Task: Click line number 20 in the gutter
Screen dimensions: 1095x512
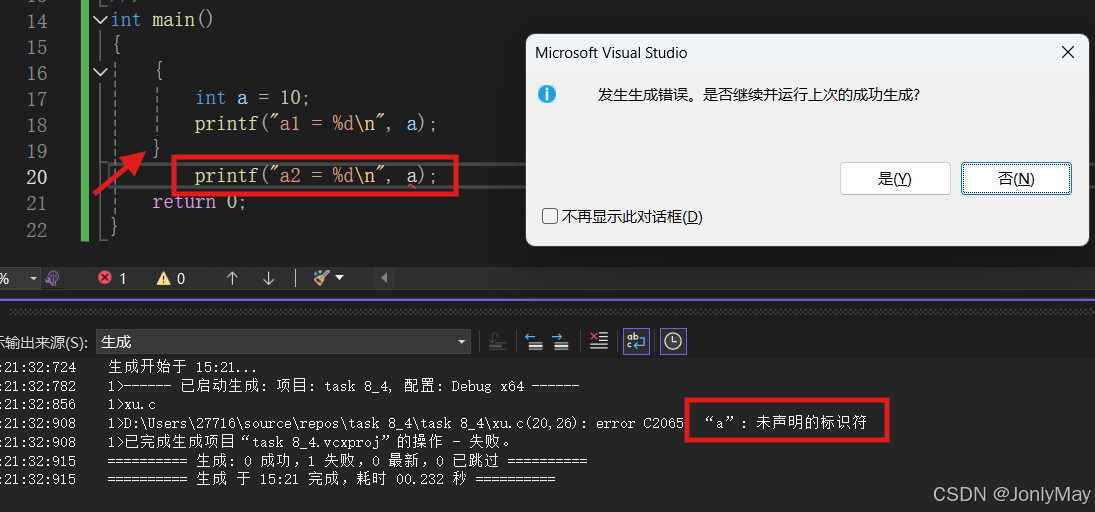Action: click(x=36, y=177)
